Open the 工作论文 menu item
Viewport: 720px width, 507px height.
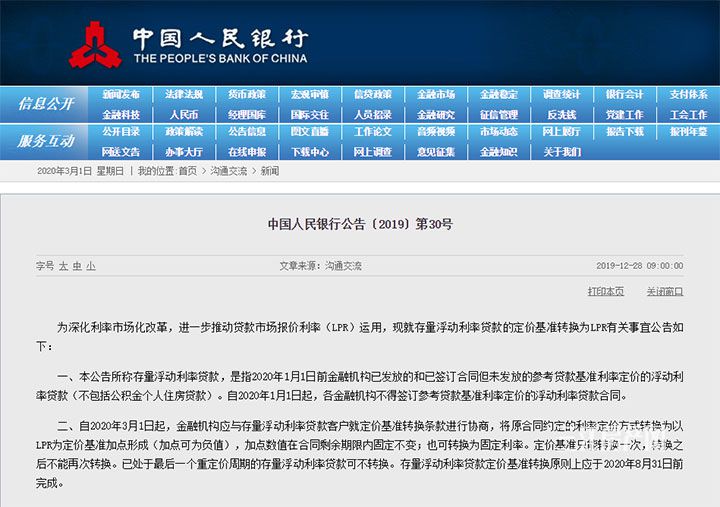373,132
